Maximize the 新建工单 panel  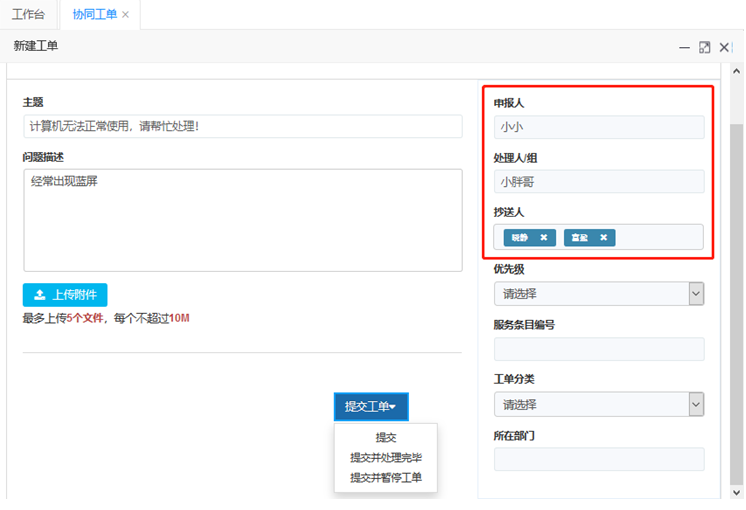pos(705,47)
